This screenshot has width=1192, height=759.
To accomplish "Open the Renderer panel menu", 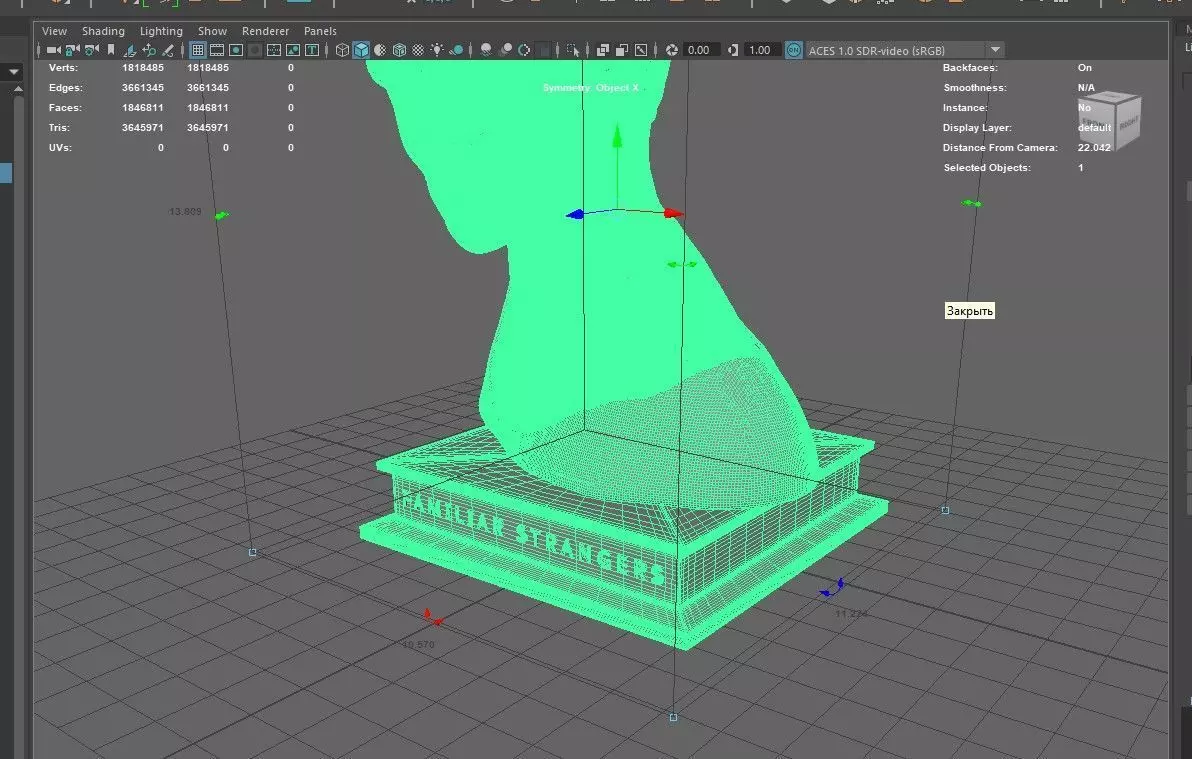I will coord(265,31).
